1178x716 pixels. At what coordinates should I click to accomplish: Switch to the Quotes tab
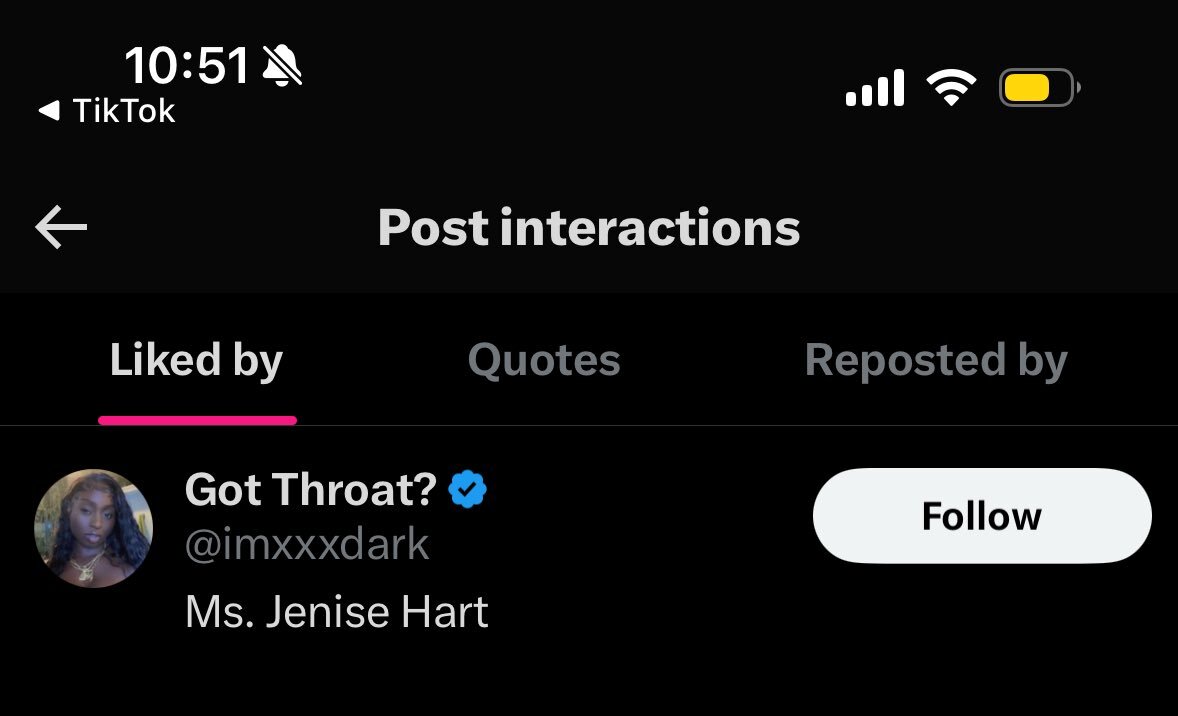[544, 359]
